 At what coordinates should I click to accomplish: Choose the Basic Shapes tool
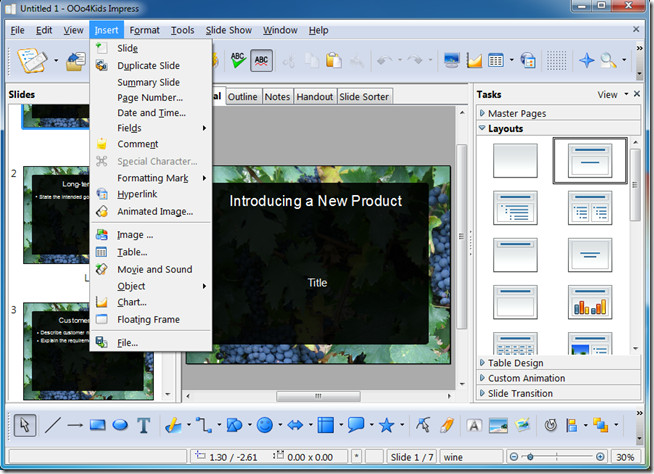coord(234,425)
